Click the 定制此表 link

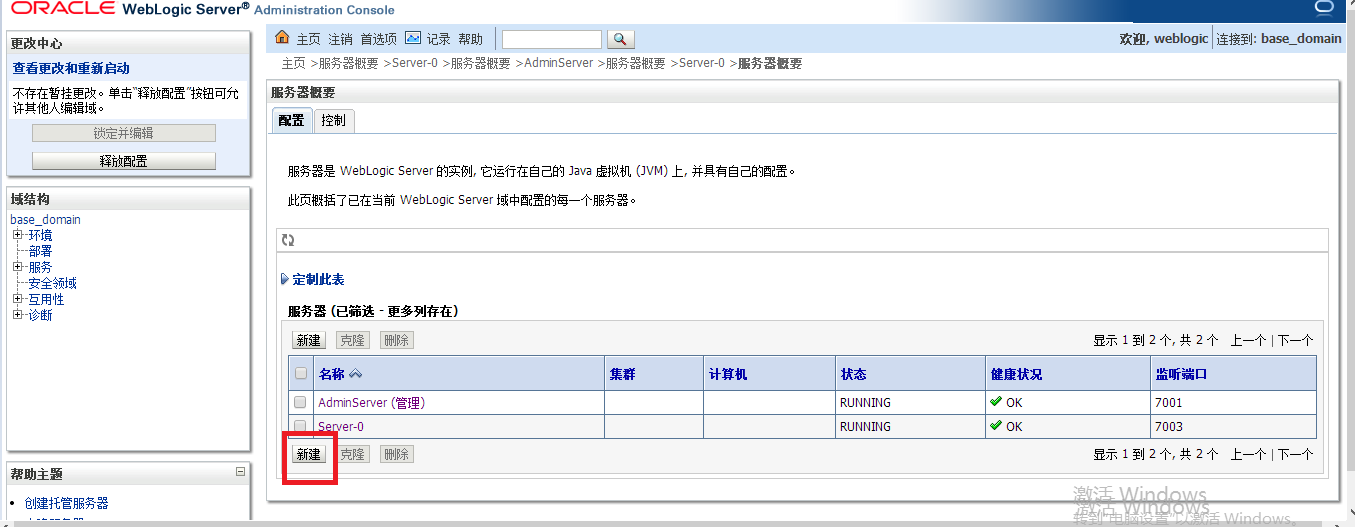pos(318,279)
